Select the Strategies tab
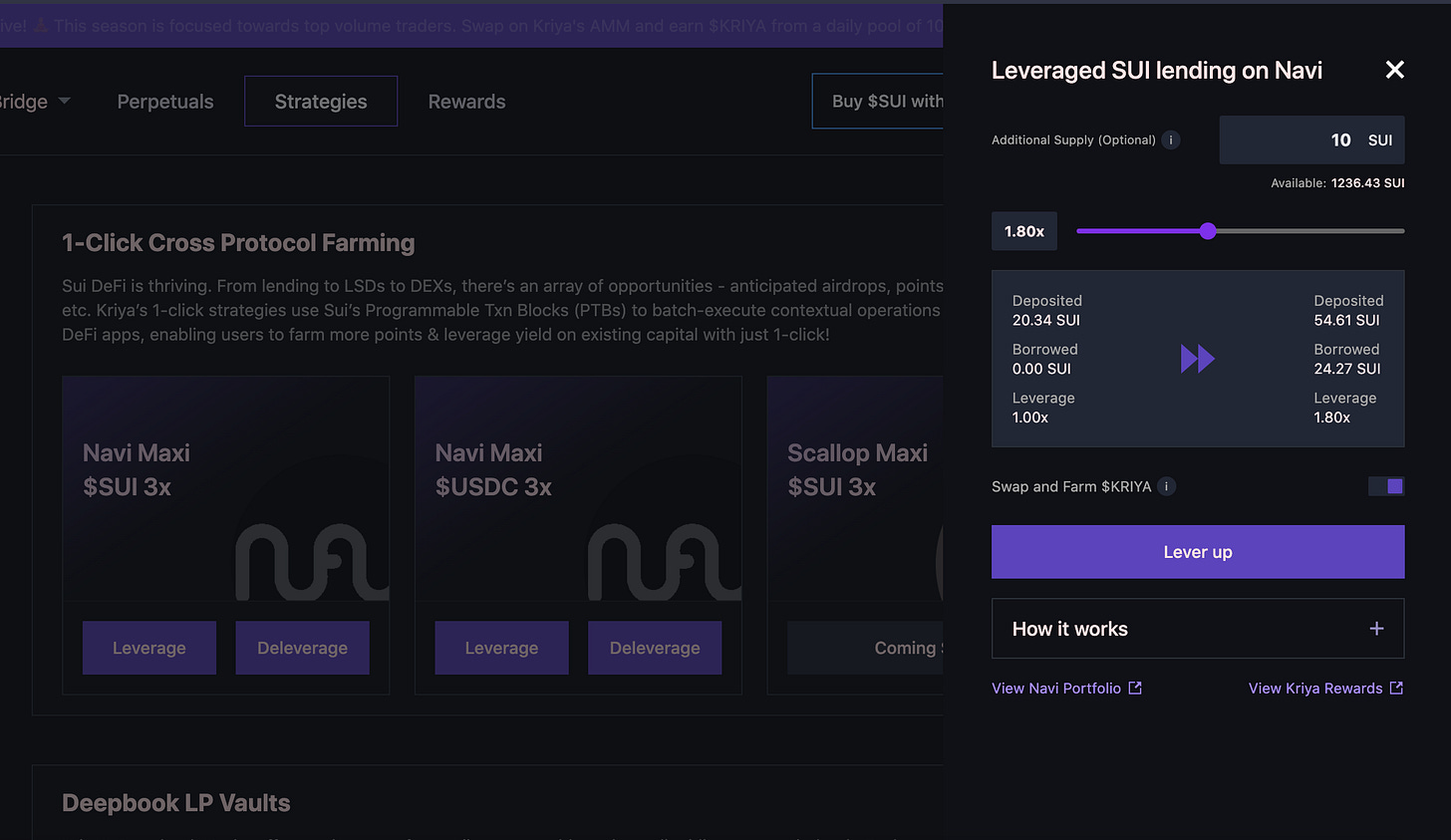 [x=321, y=102]
